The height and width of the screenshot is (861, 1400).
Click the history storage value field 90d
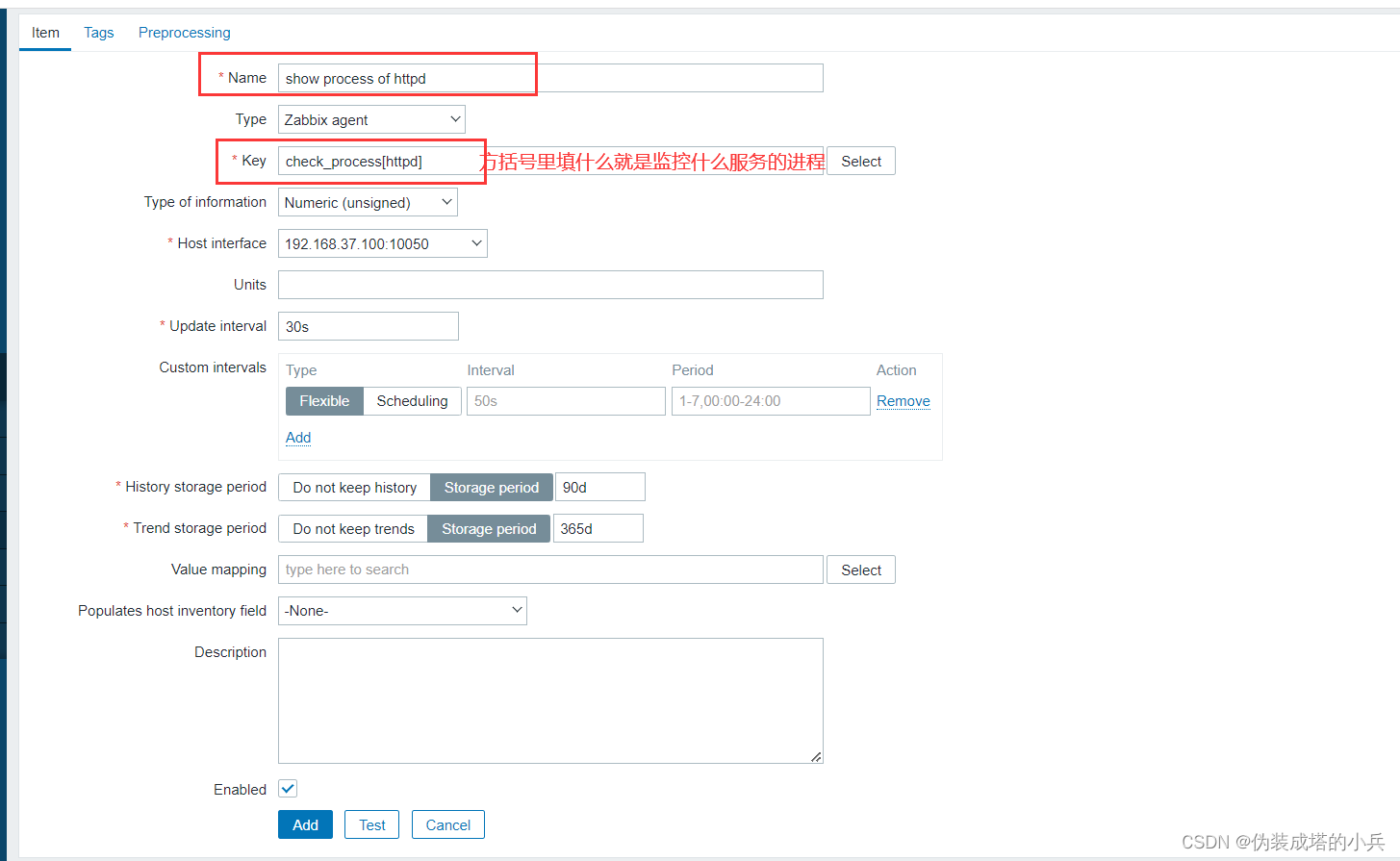click(600, 487)
